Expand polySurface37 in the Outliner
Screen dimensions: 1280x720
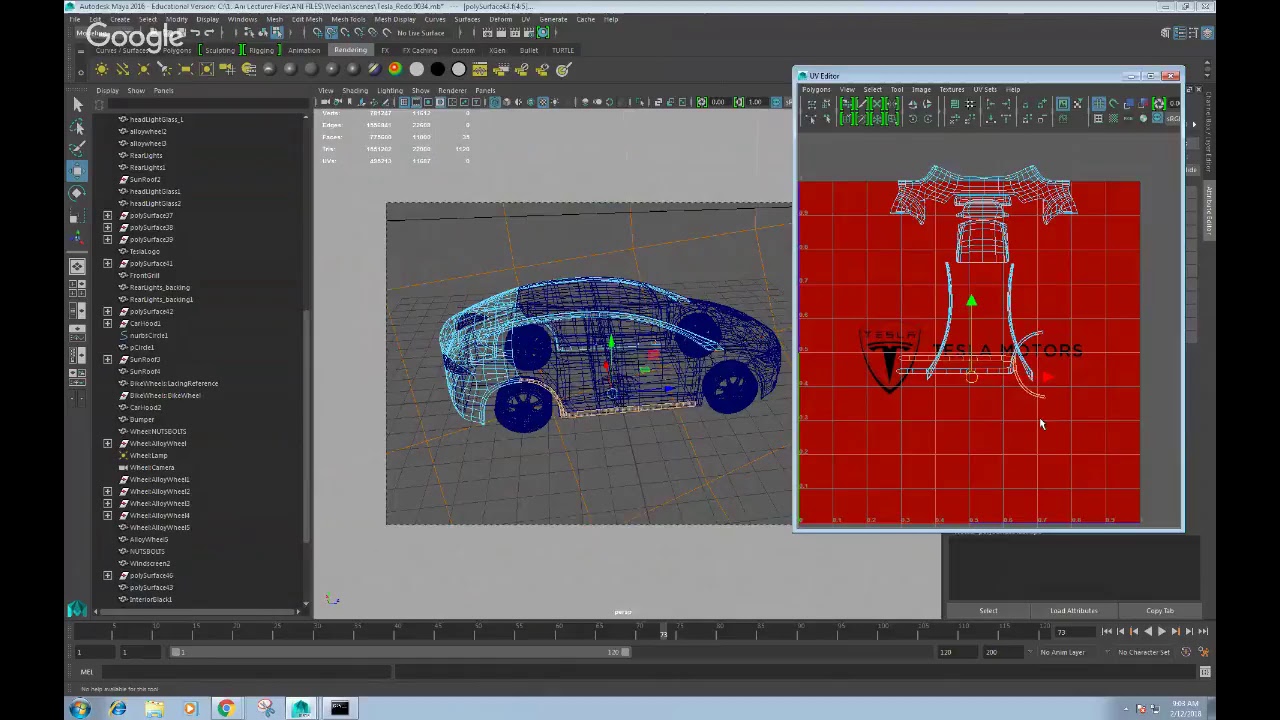[108, 215]
